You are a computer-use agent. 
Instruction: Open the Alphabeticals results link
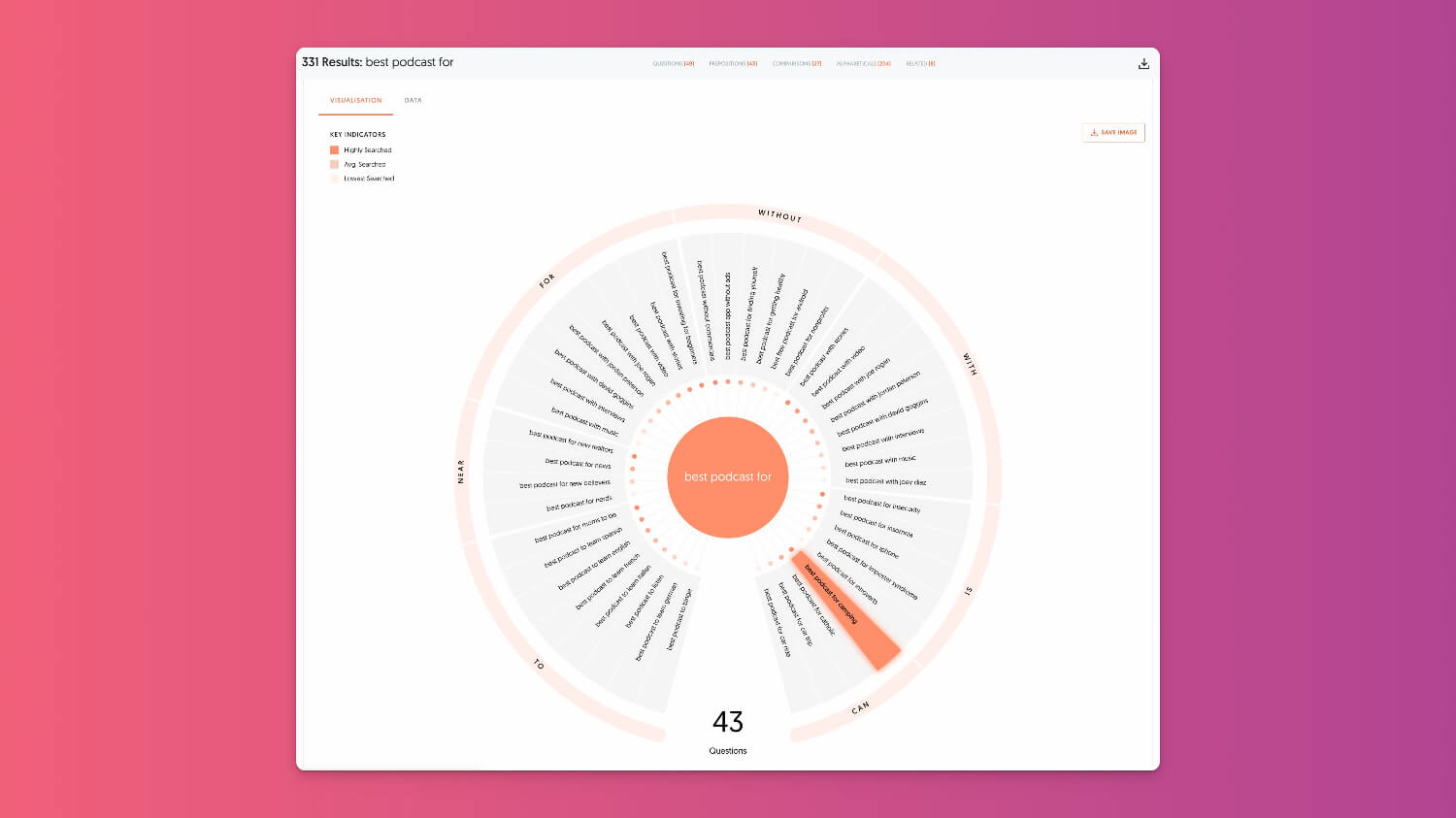click(x=863, y=64)
